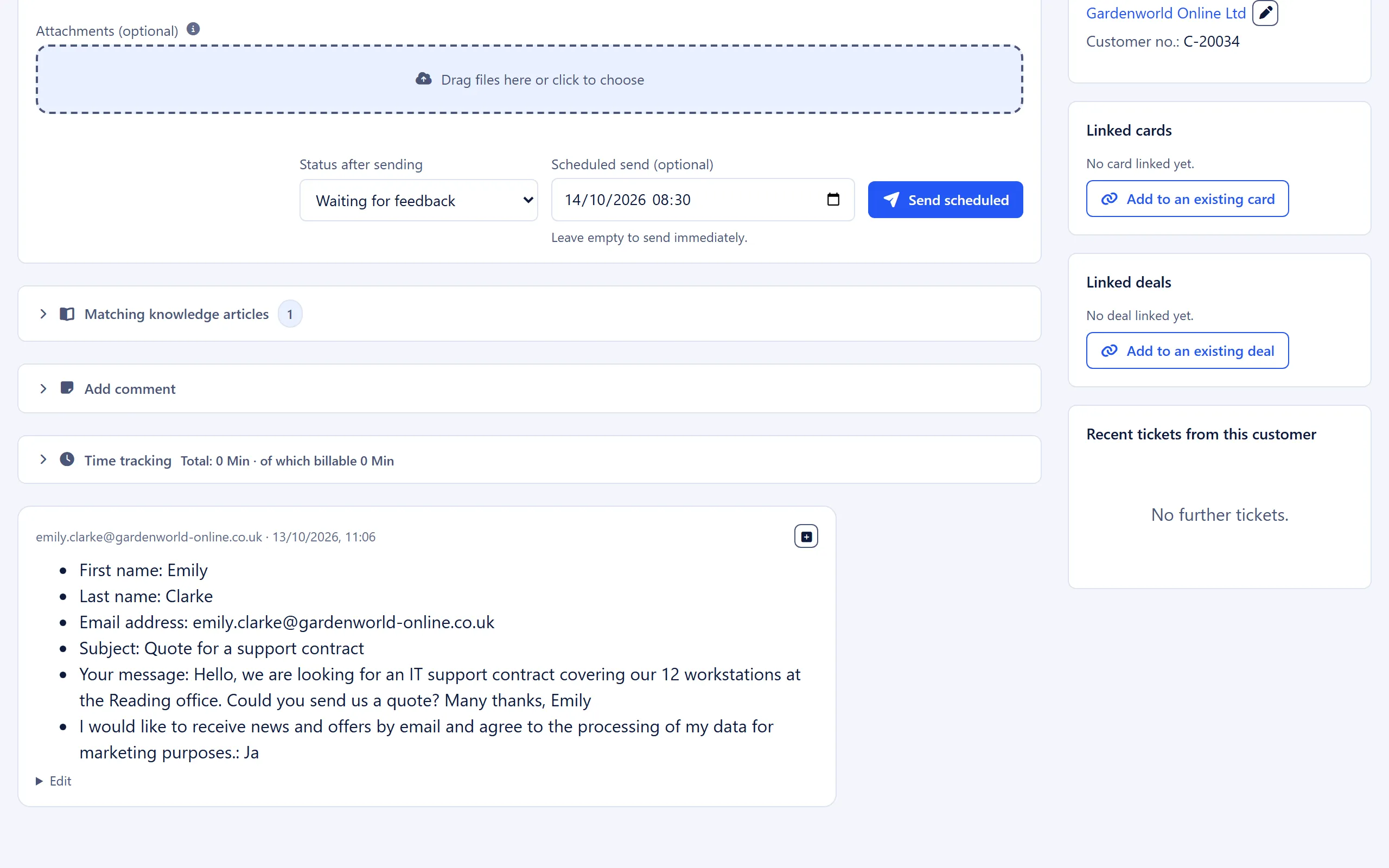Click the cloud upload icon in drop zone
Viewport: 1389px width, 868px height.
[x=424, y=79]
